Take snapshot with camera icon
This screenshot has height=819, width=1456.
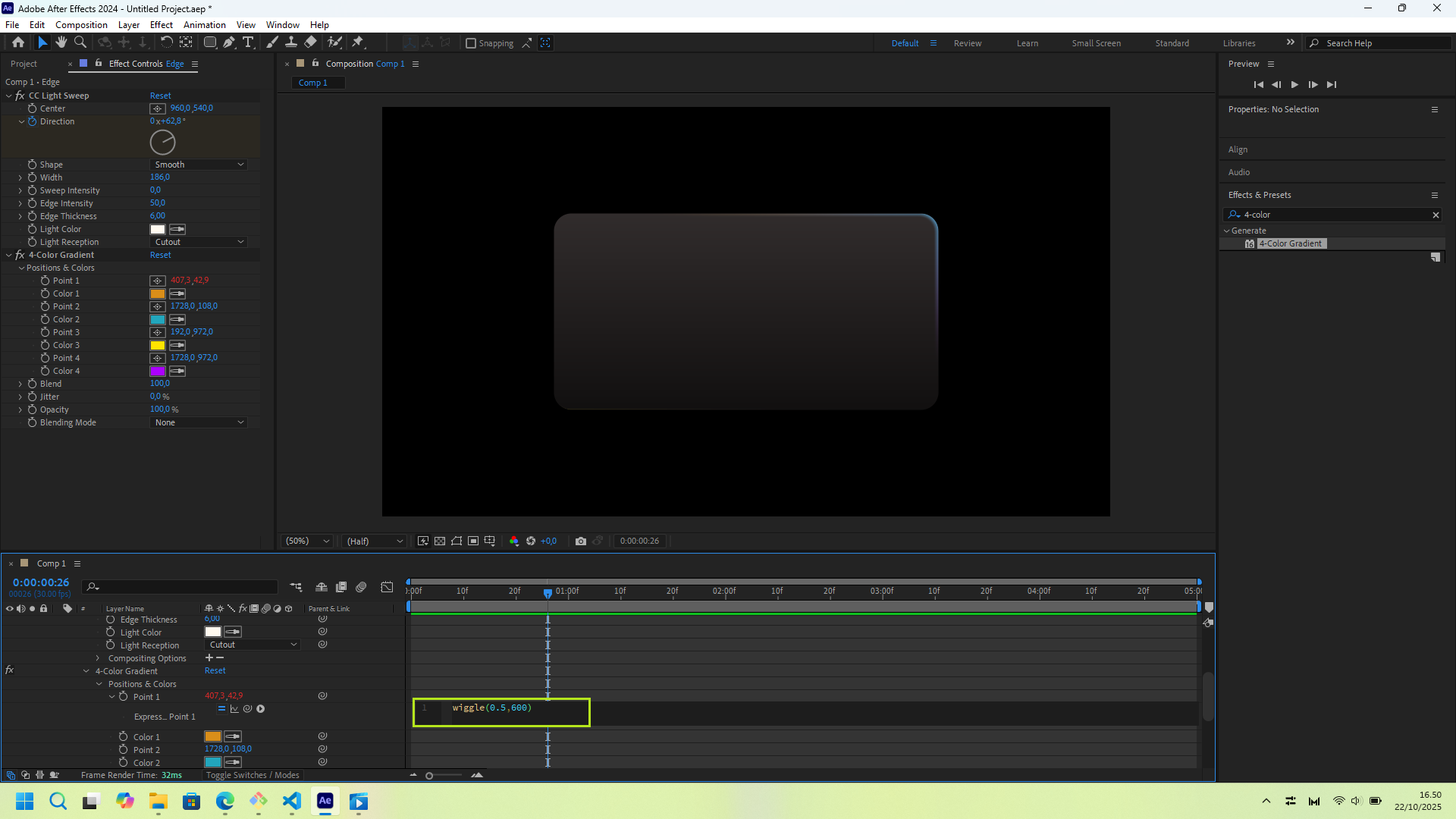pos(581,541)
